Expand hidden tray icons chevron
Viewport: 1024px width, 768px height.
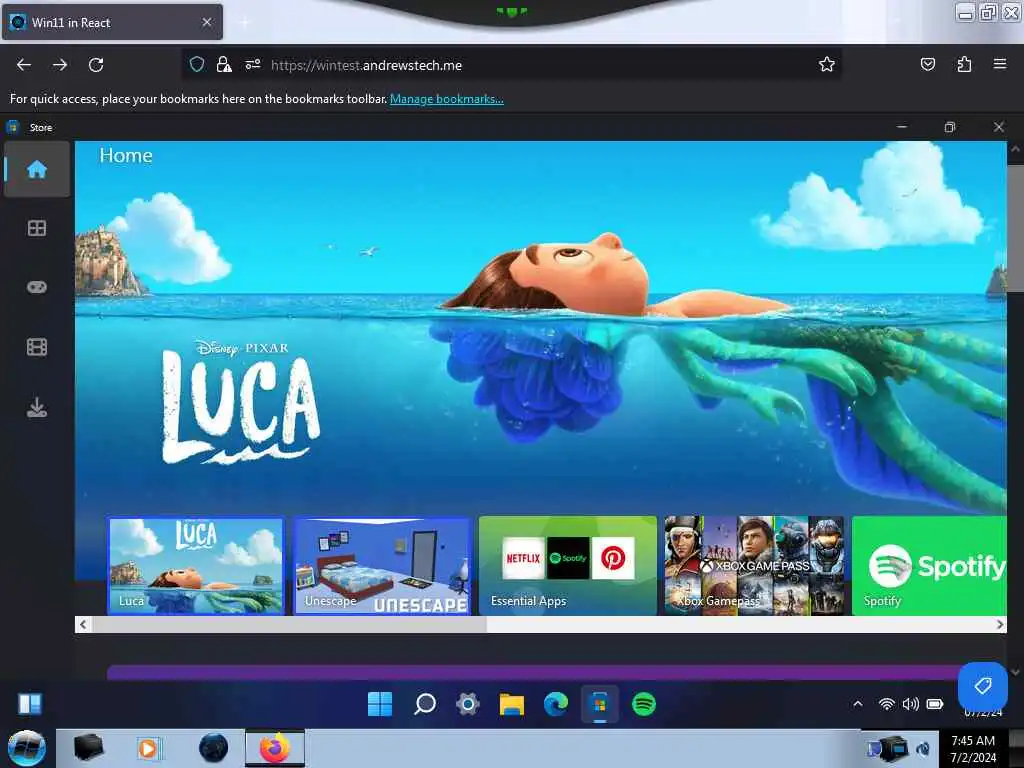point(857,704)
